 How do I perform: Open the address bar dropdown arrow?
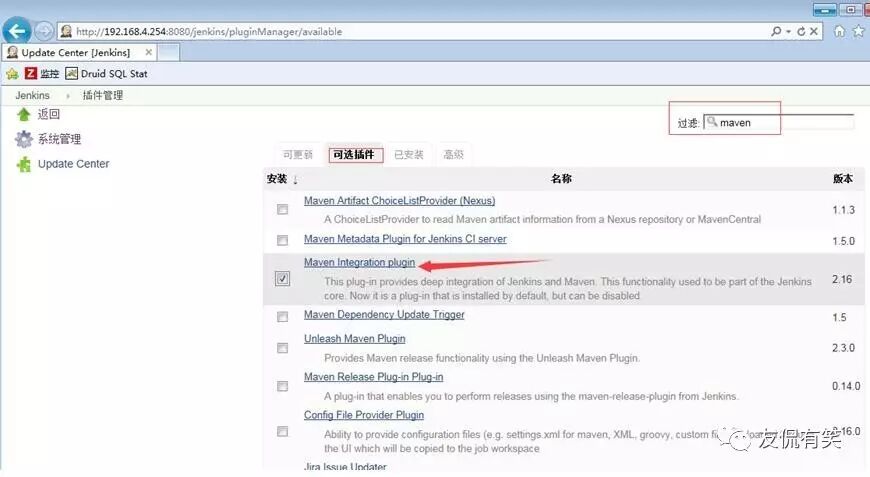[x=788, y=32]
